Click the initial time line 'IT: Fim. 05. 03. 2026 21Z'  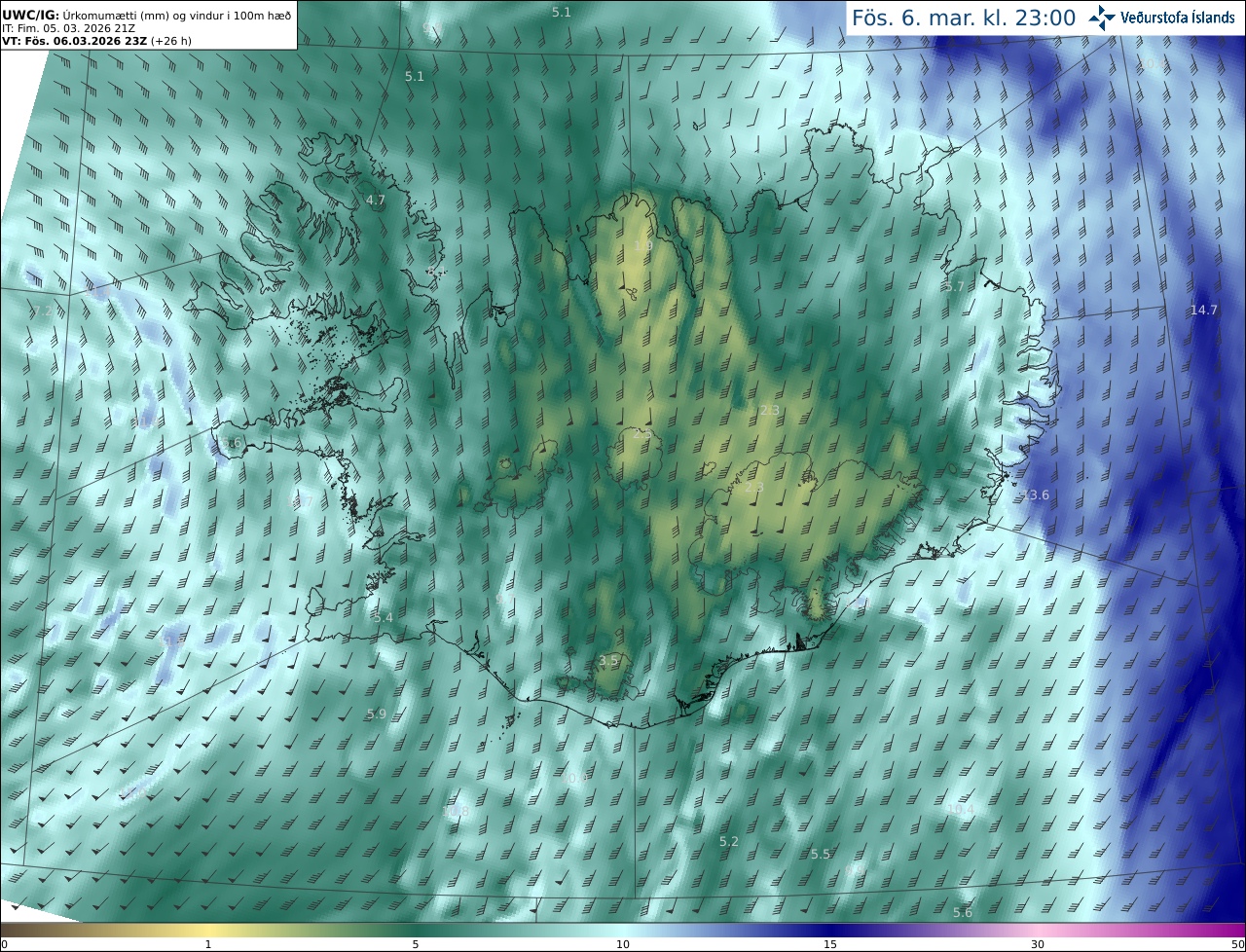69,28
